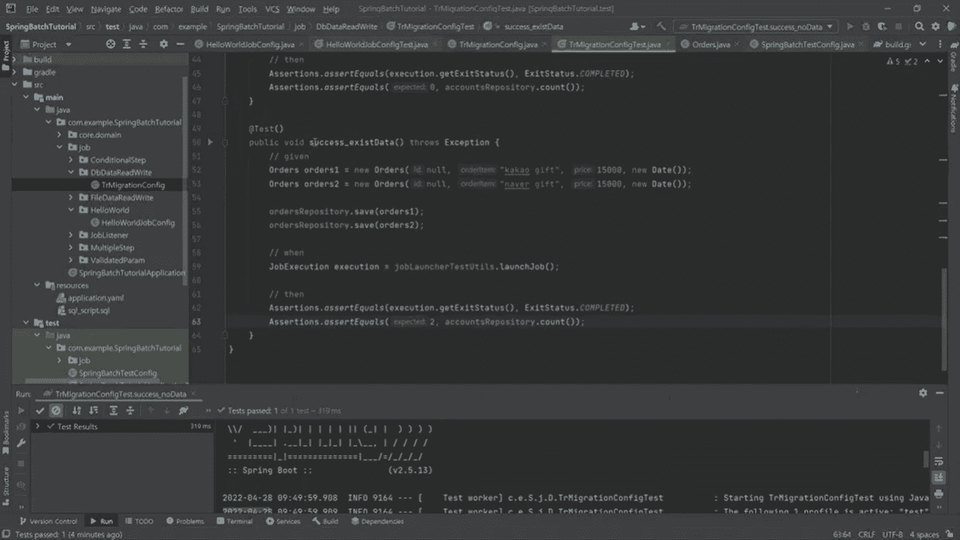The width and height of the screenshot is (960, 540).
Task: Expand the gradle folder
Action: point(15,72)
